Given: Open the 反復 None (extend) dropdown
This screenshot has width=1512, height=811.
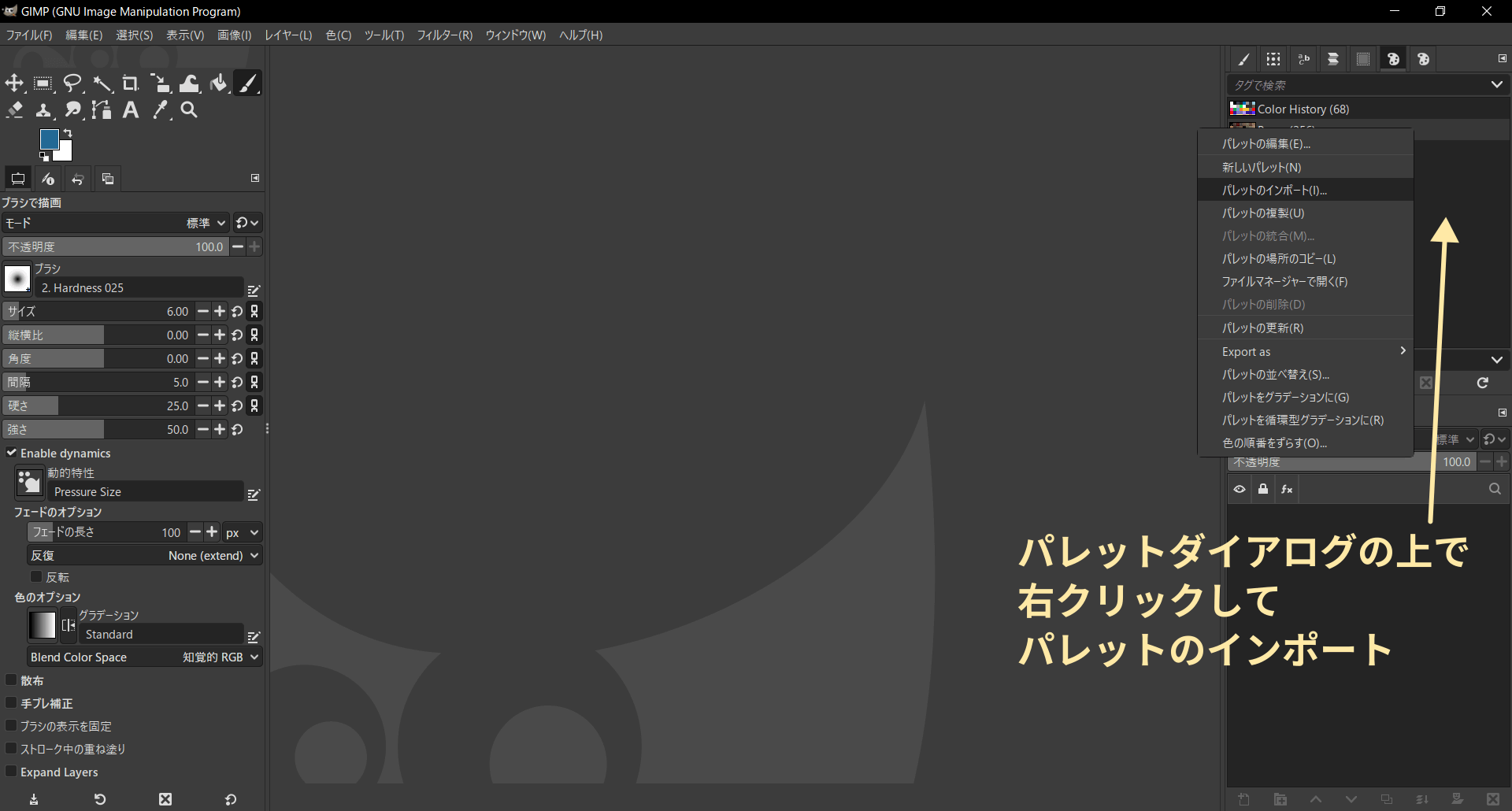Looking at the screenshot, I should click(145, 556).
